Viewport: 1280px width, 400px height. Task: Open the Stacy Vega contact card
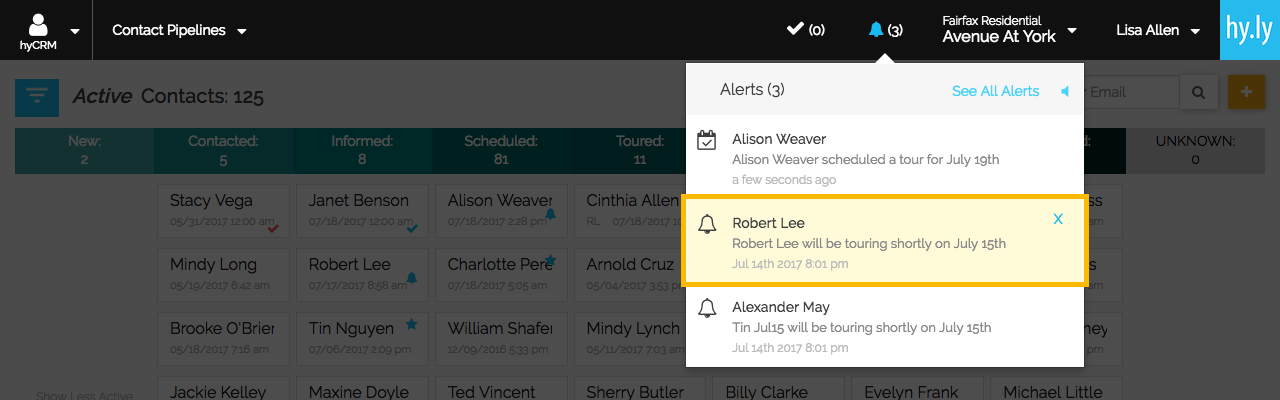tap(223, 210)
